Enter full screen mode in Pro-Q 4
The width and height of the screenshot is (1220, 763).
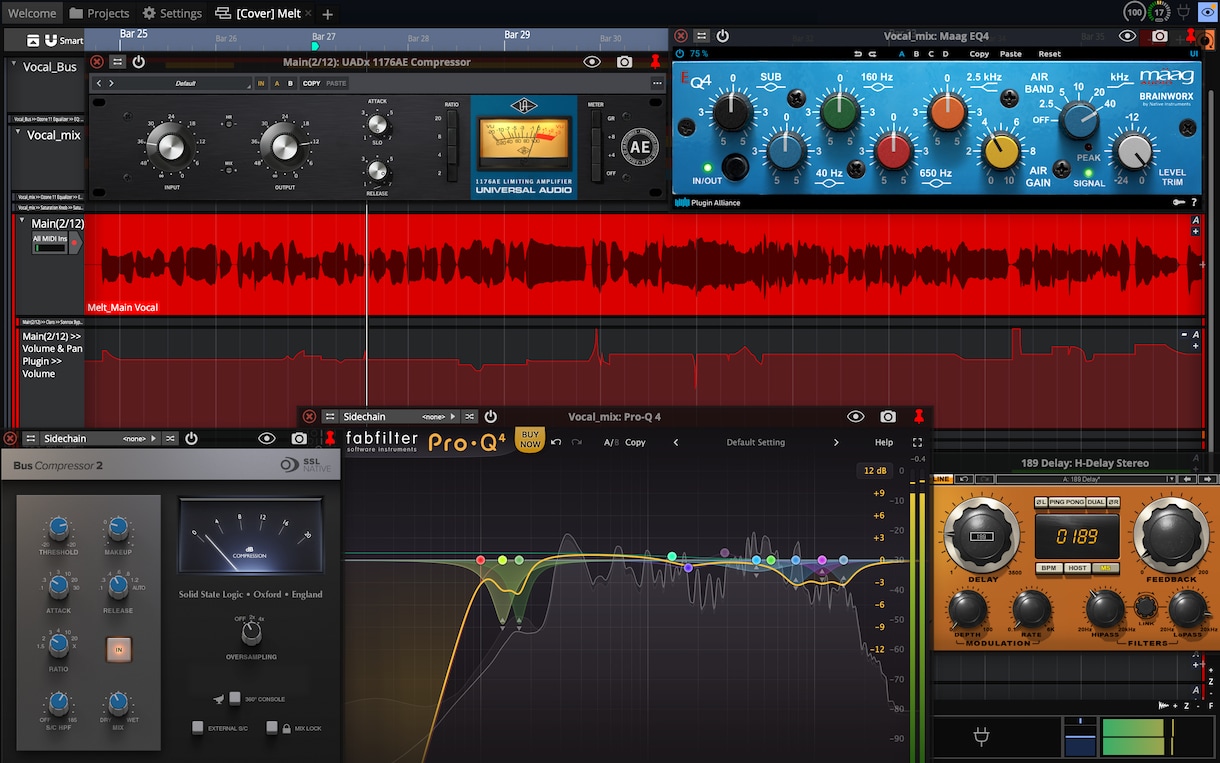tap(918, 442)
